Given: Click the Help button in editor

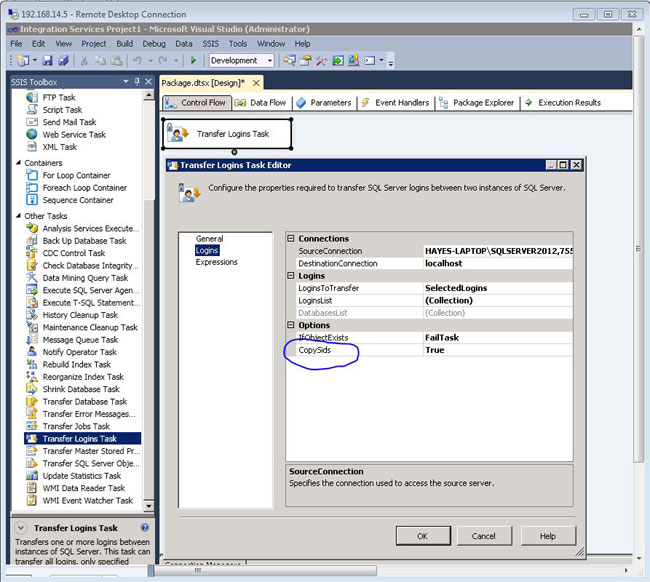Looking at the screenshot, I should (x=548, y=536).
